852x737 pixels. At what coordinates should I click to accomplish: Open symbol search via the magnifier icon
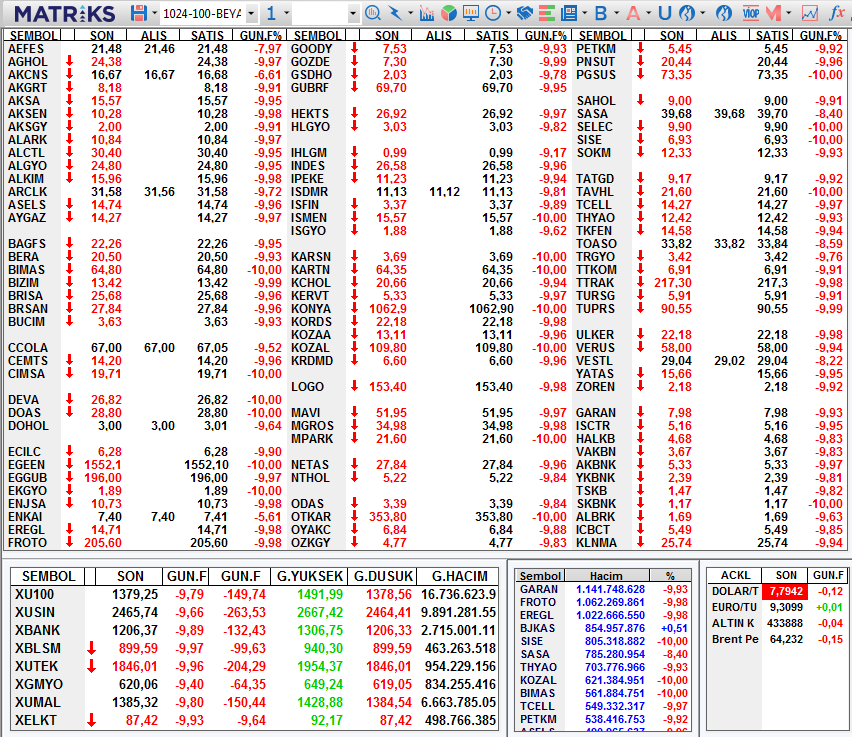[x=371, y=11]
